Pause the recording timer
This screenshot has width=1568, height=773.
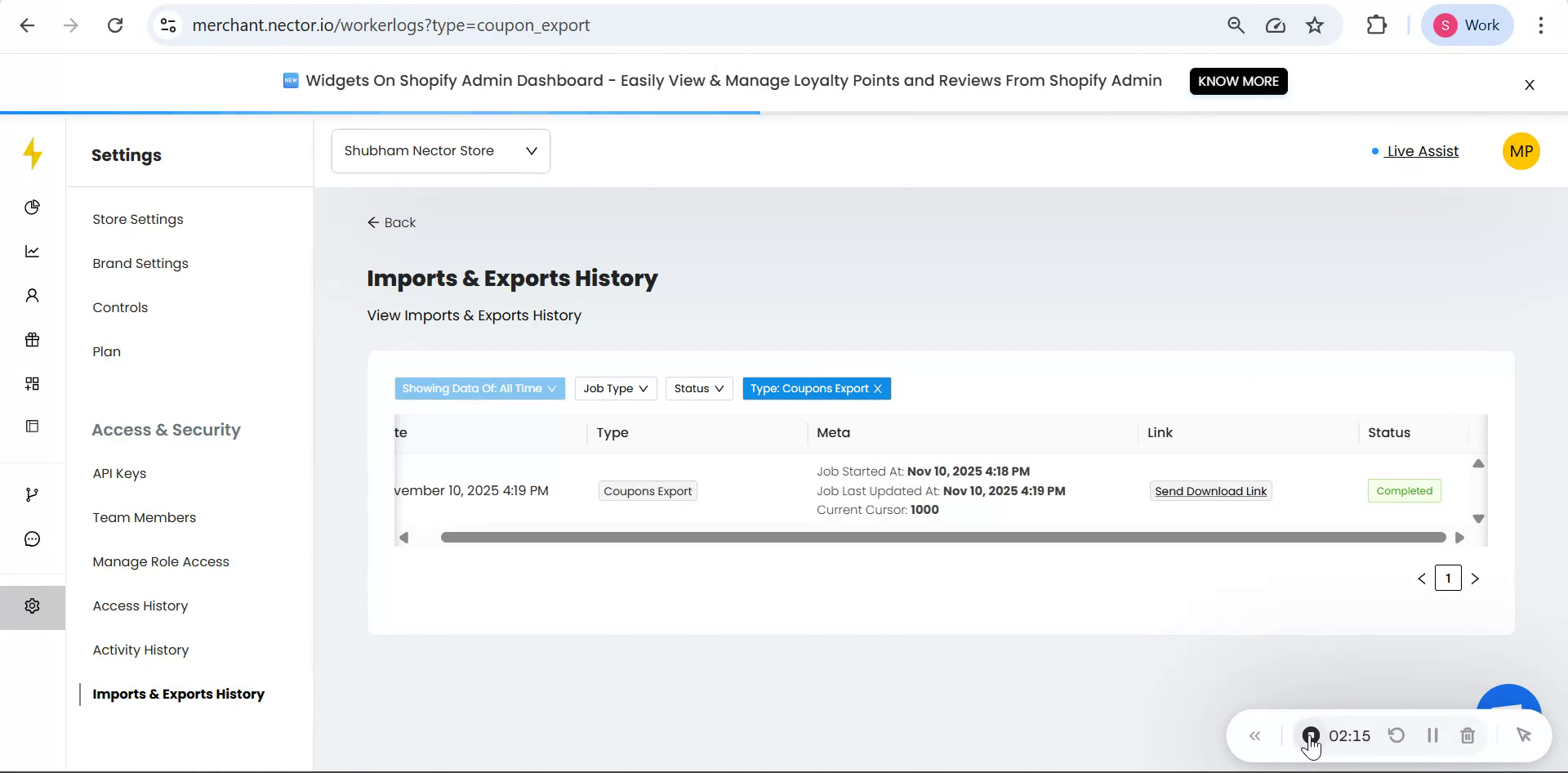pyautogui.click(x=1432, y=735)
